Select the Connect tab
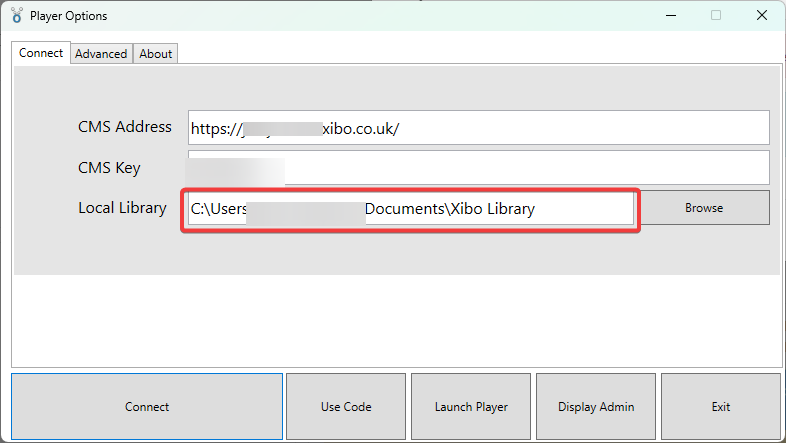Viewport: 786px width, 443px height. pos(41,53)
